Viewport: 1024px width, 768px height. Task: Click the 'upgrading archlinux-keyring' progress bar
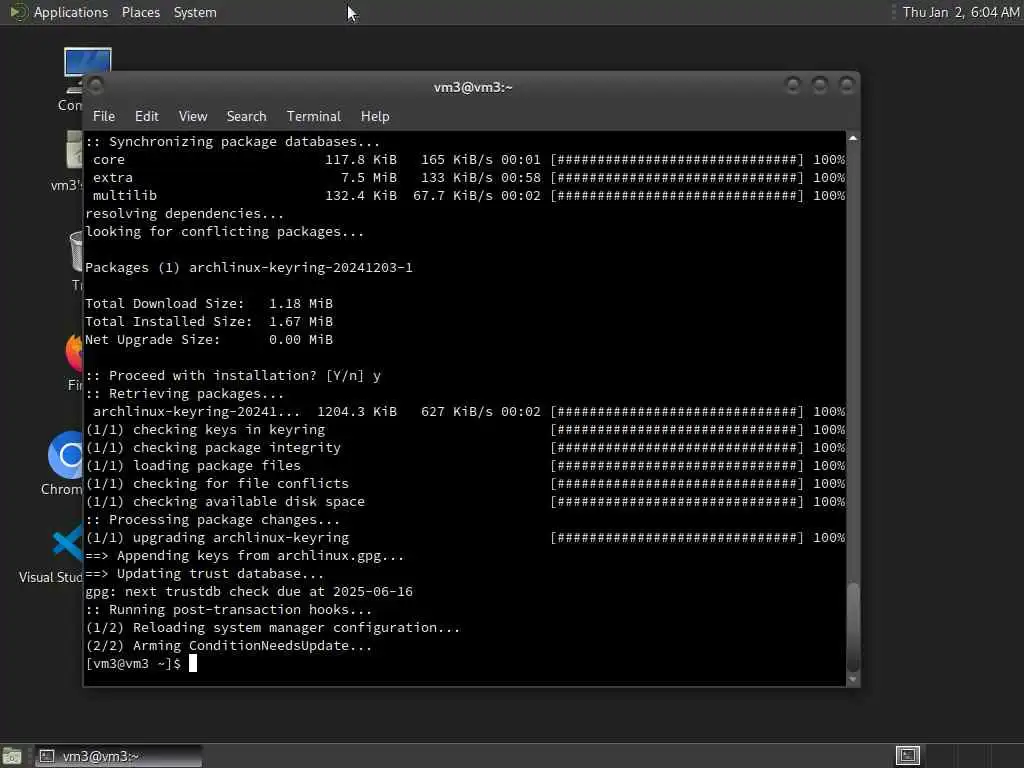[677, 537]
